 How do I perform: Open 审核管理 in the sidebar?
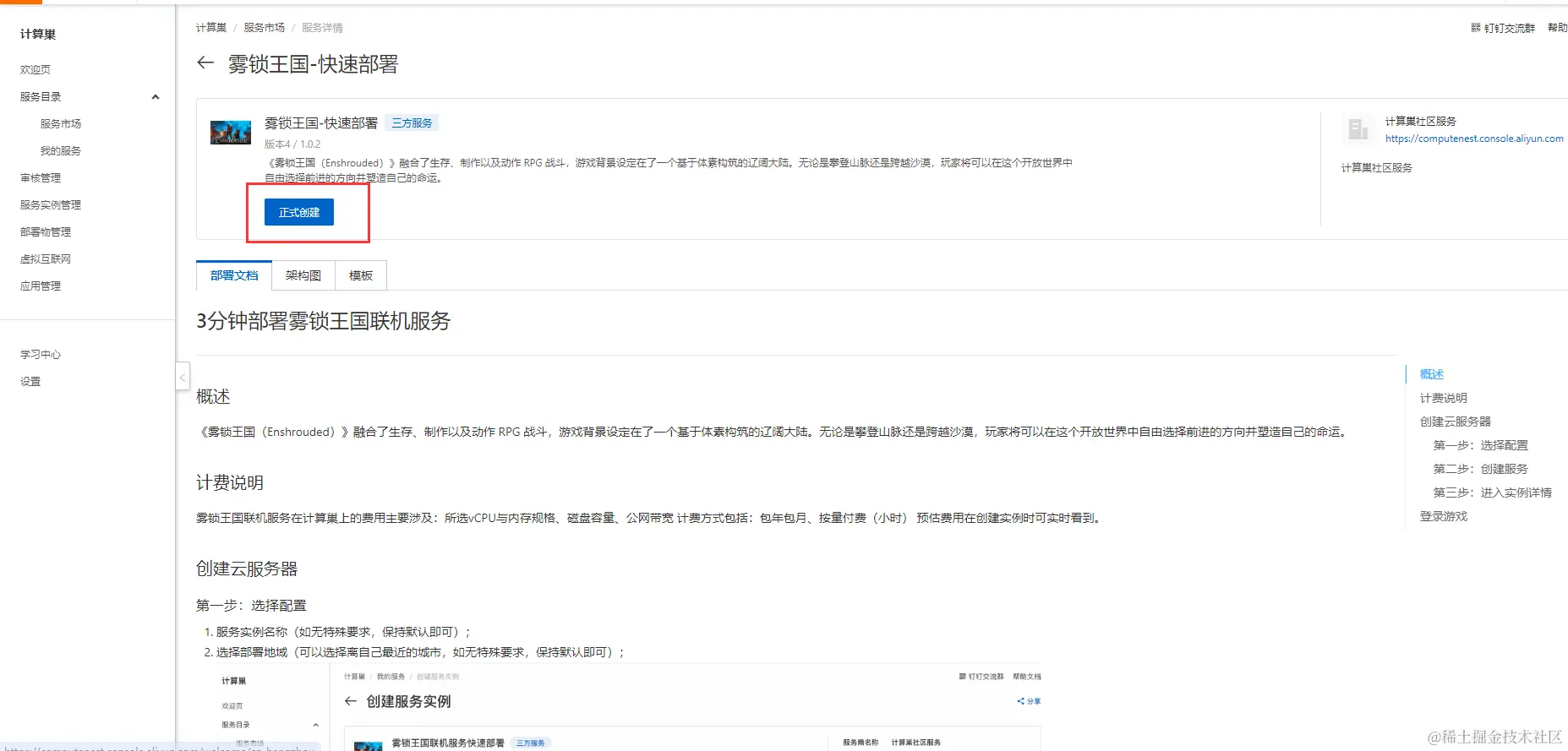(41, 177)
